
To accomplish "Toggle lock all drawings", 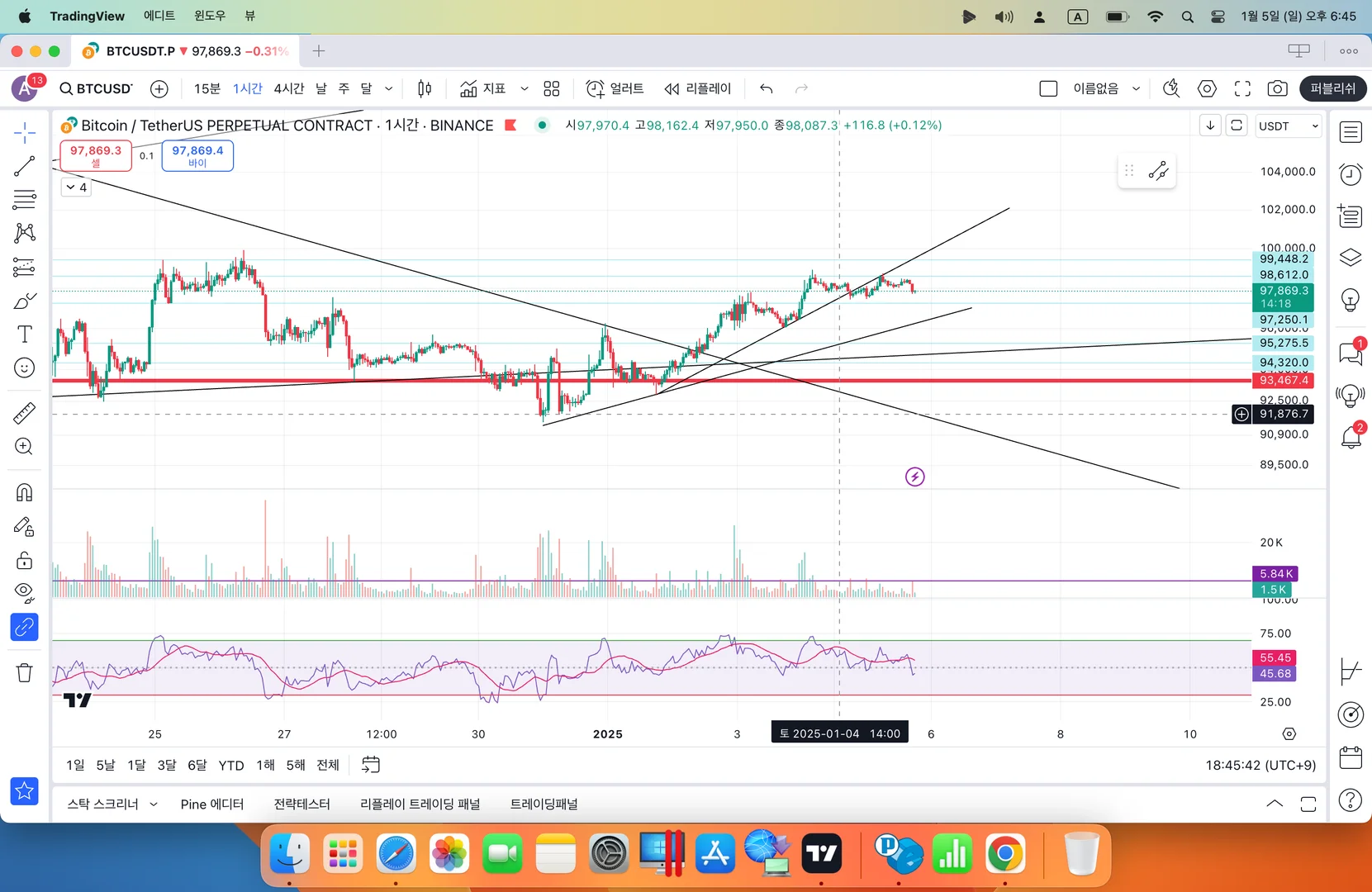I will point(25,561).
